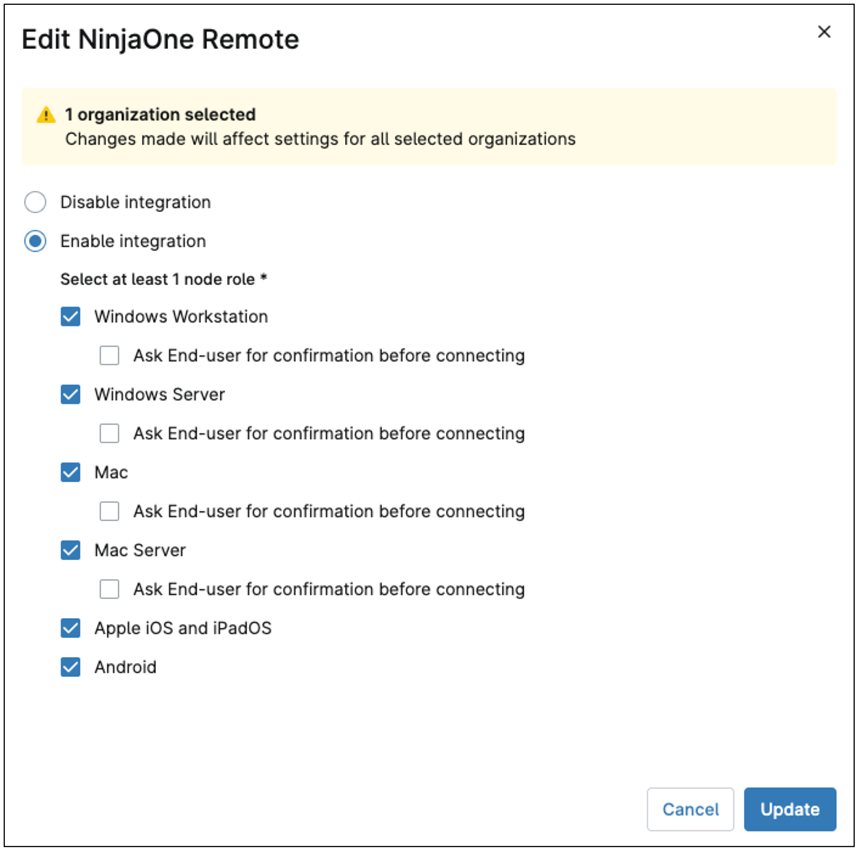856x852 pixels.
Task: Enable end-user confirmation for Windows Workstation
Action: pos(109,355)
